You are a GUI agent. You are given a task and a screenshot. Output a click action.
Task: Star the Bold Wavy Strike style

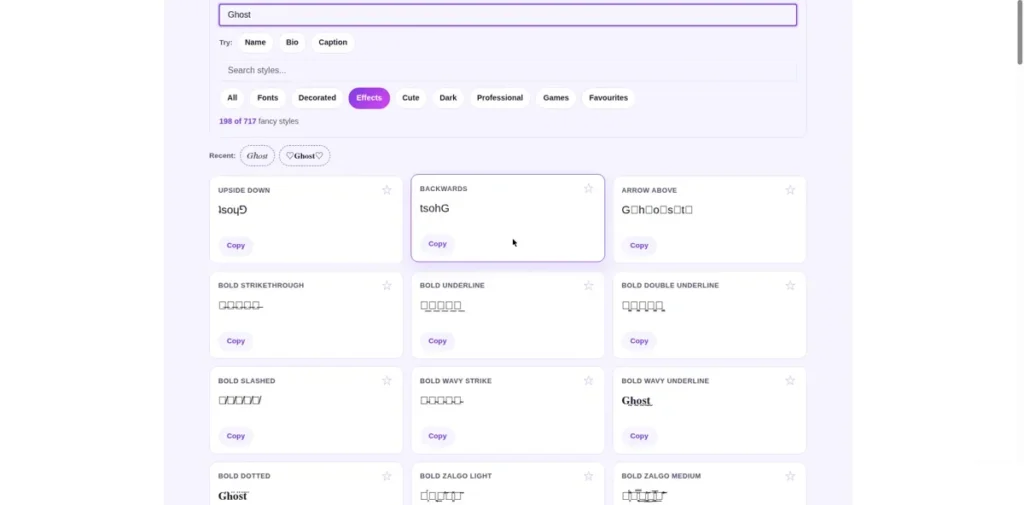coord(588,381)
